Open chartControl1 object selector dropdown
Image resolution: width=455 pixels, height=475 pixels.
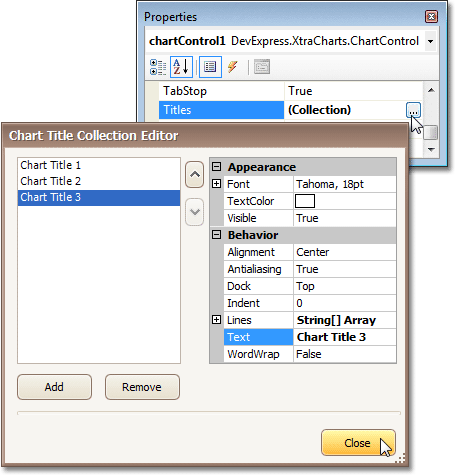[x=430, y=41]
